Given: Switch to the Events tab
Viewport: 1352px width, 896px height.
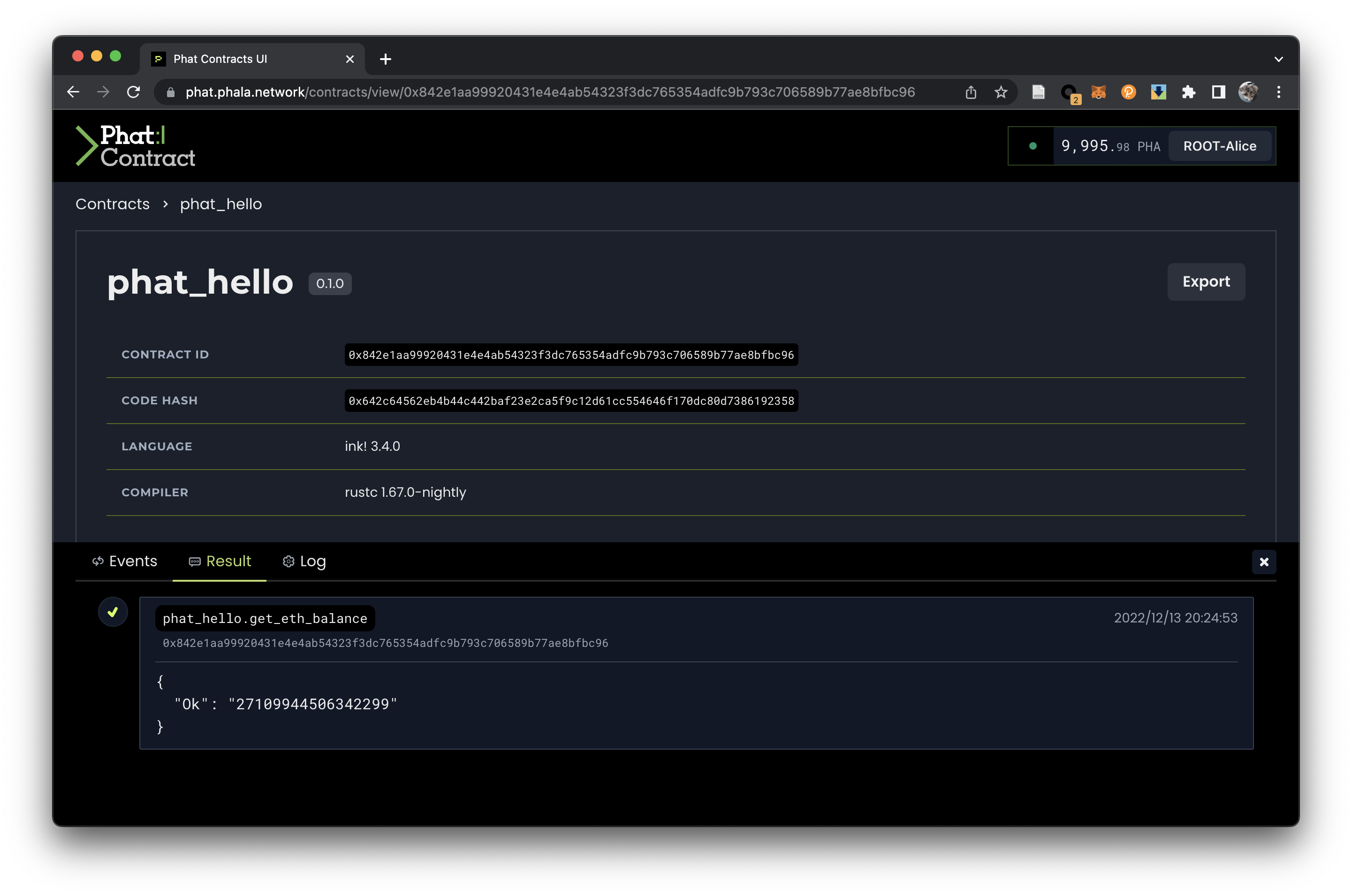Looking at the screenshot, I should (x=125, y=561).
